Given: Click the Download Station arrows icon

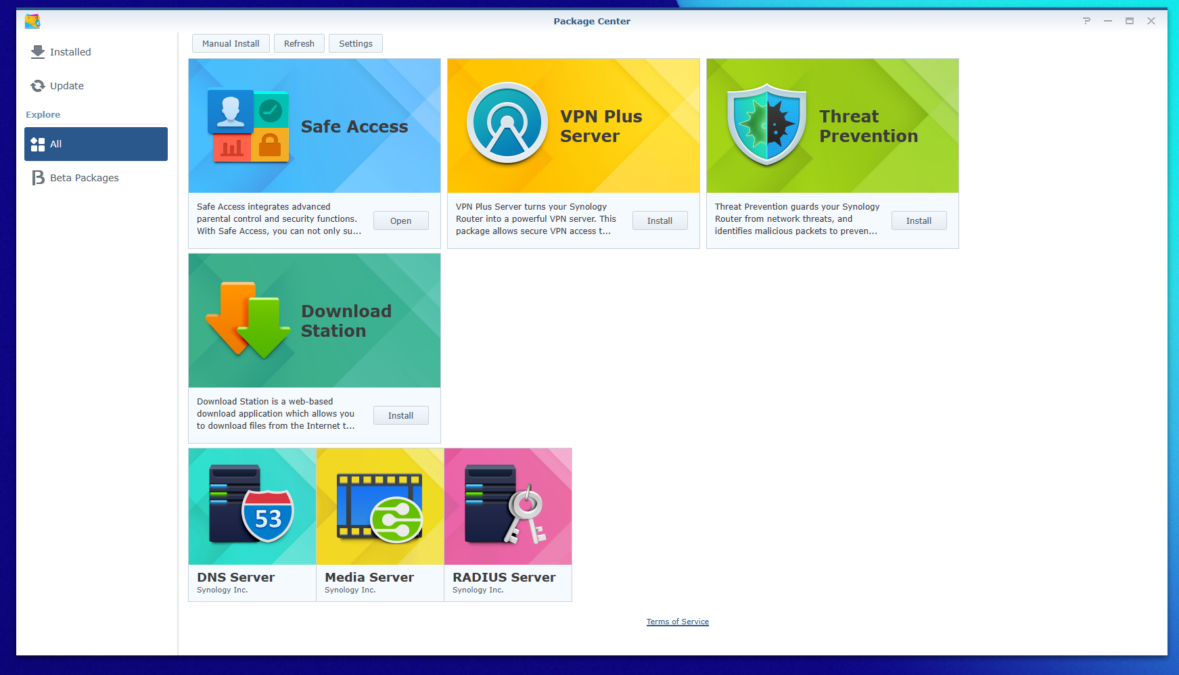Looking at the screenshot, I should tap(248, 320).
